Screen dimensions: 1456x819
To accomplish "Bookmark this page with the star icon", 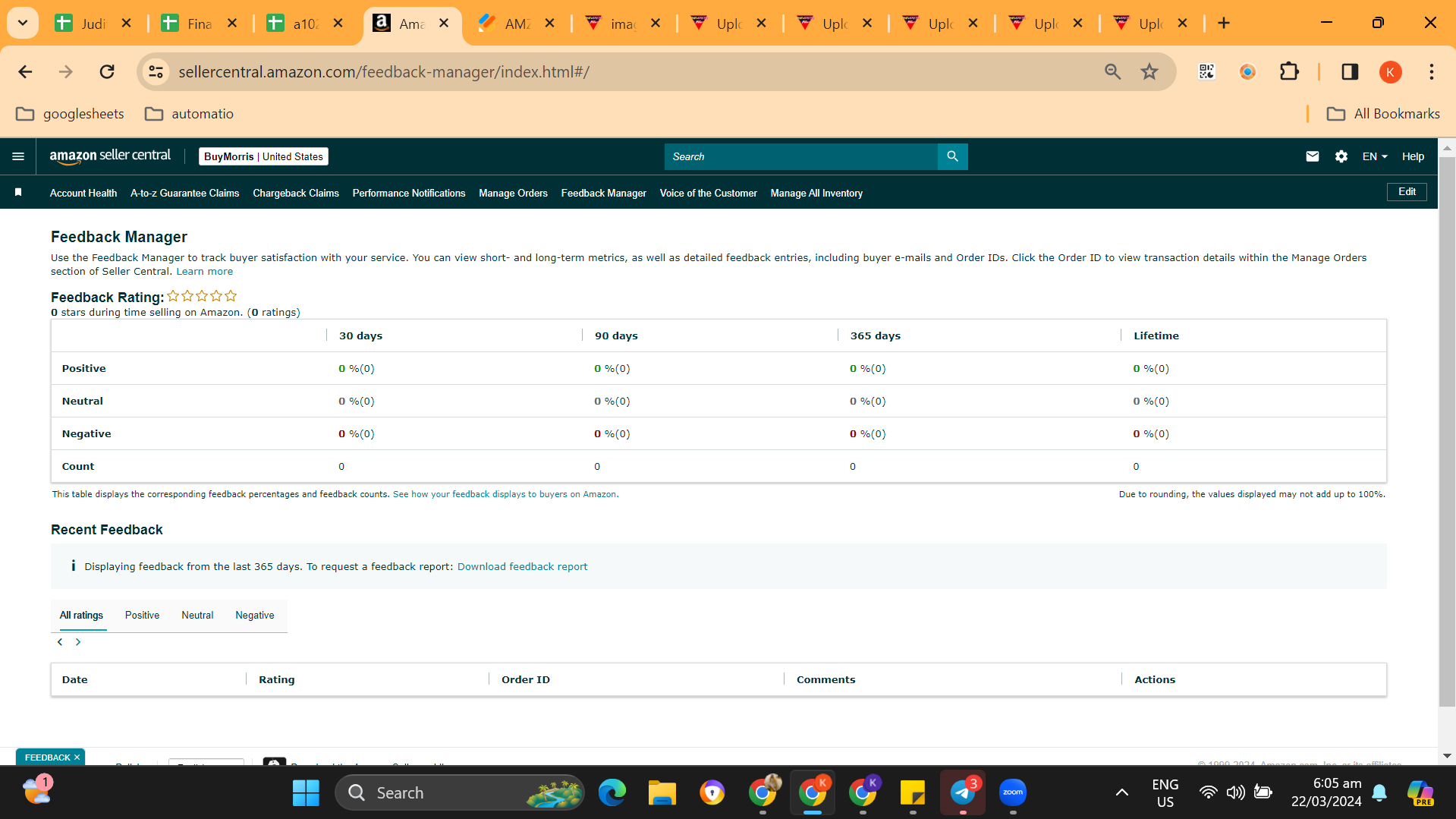I will tap(1149, 71).
